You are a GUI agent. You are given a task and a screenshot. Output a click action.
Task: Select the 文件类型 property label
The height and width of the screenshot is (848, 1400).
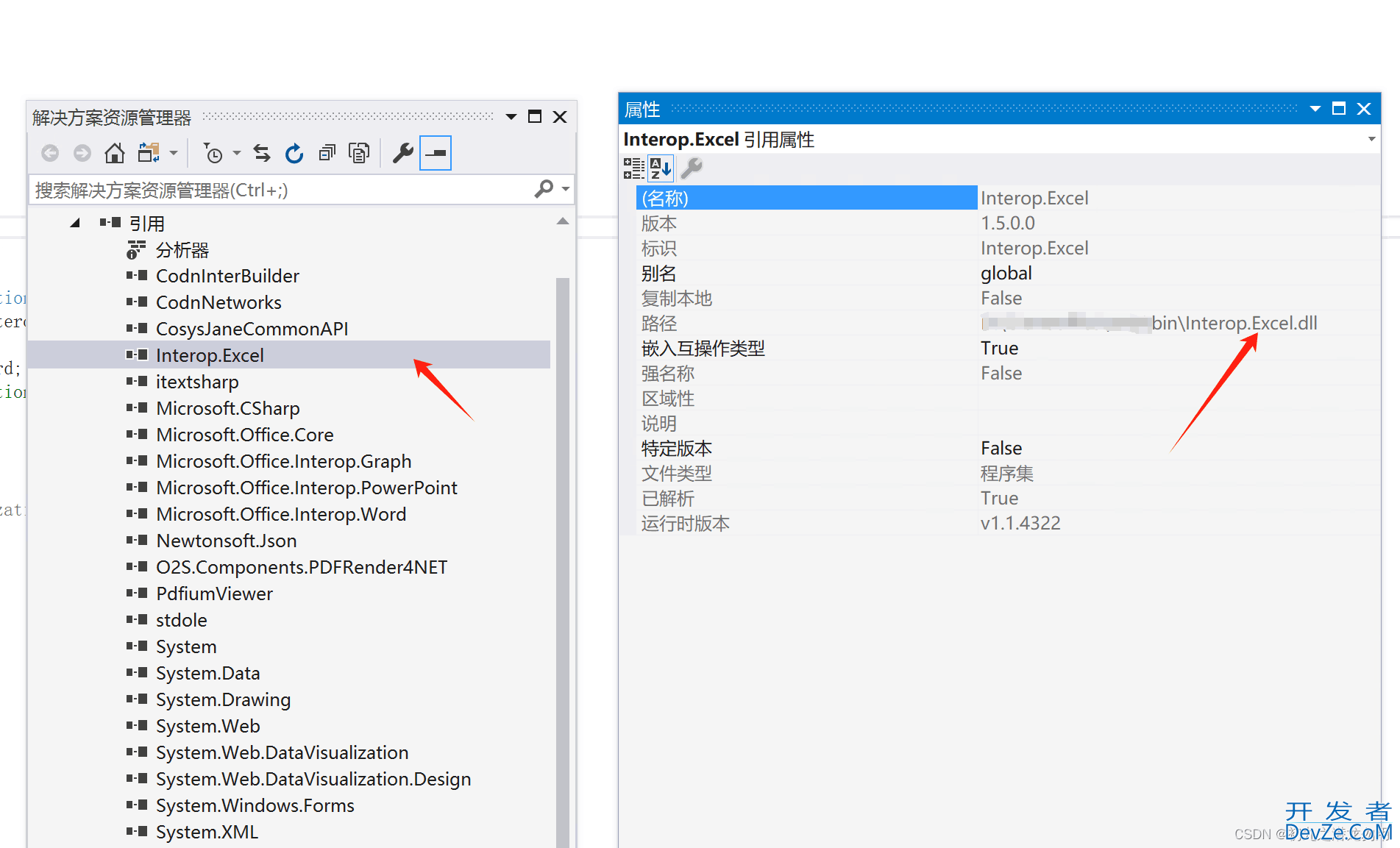pos(676,473)
